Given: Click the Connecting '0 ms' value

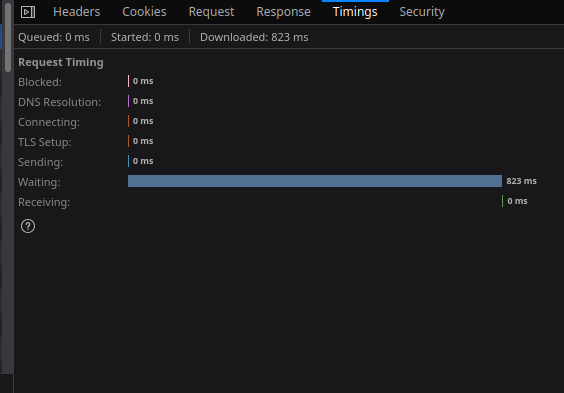Looking at the screenshot, I should [143, 121].
